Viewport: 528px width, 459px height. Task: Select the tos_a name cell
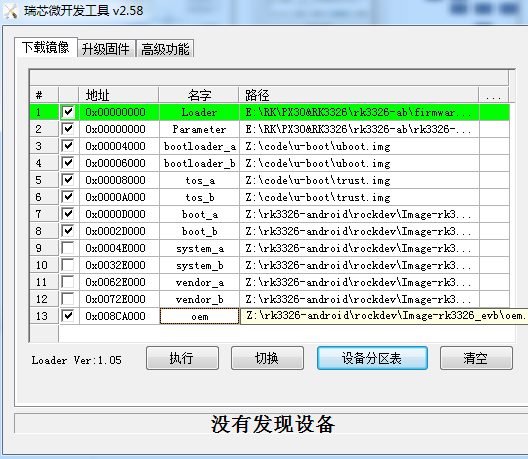(x=199, y=180)
